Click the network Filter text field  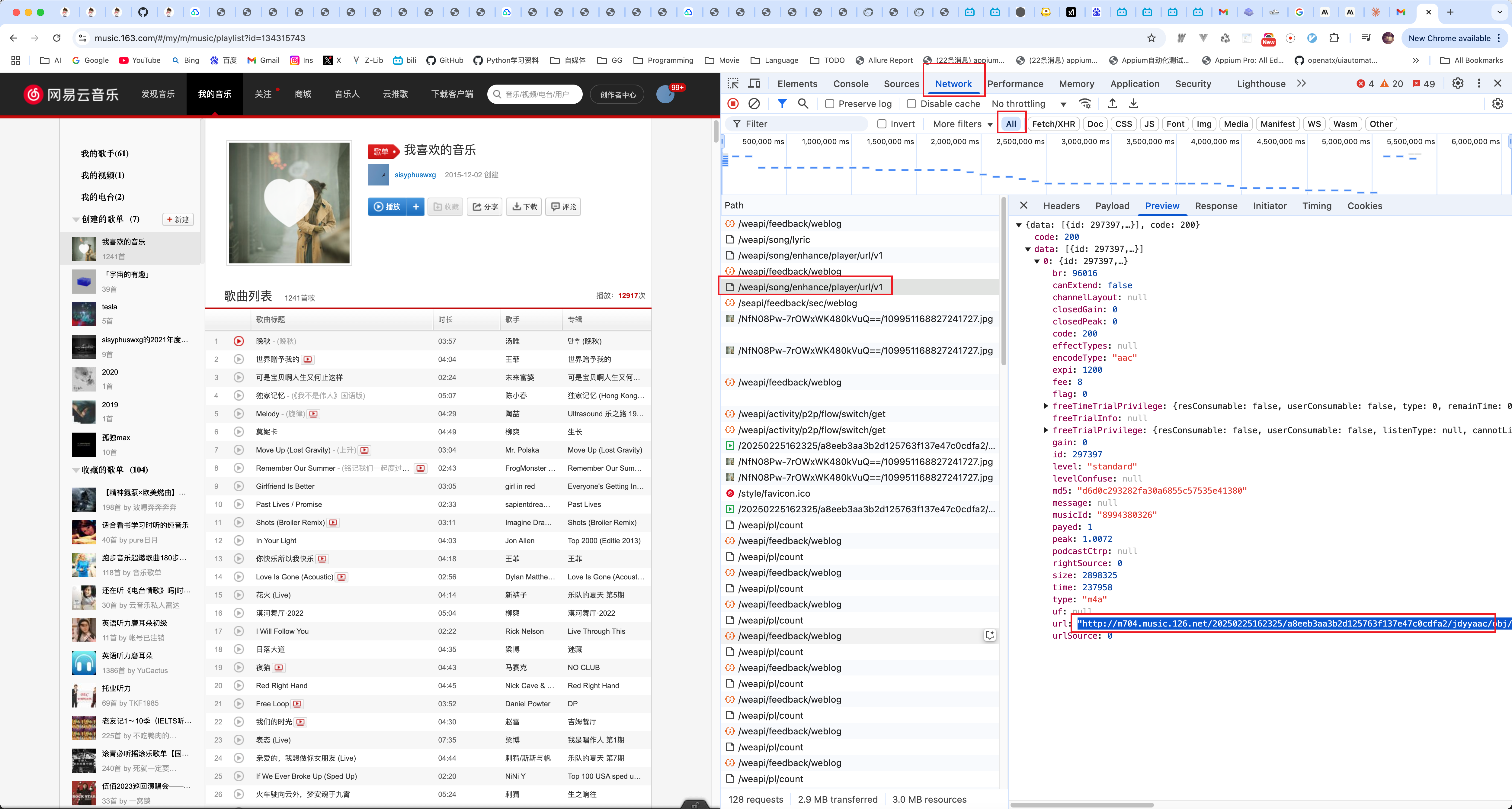tap(797, 124)
